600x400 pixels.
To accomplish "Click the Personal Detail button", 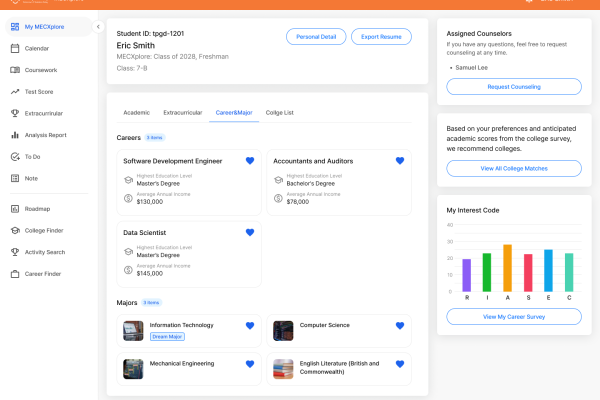I will pos(316,37).
